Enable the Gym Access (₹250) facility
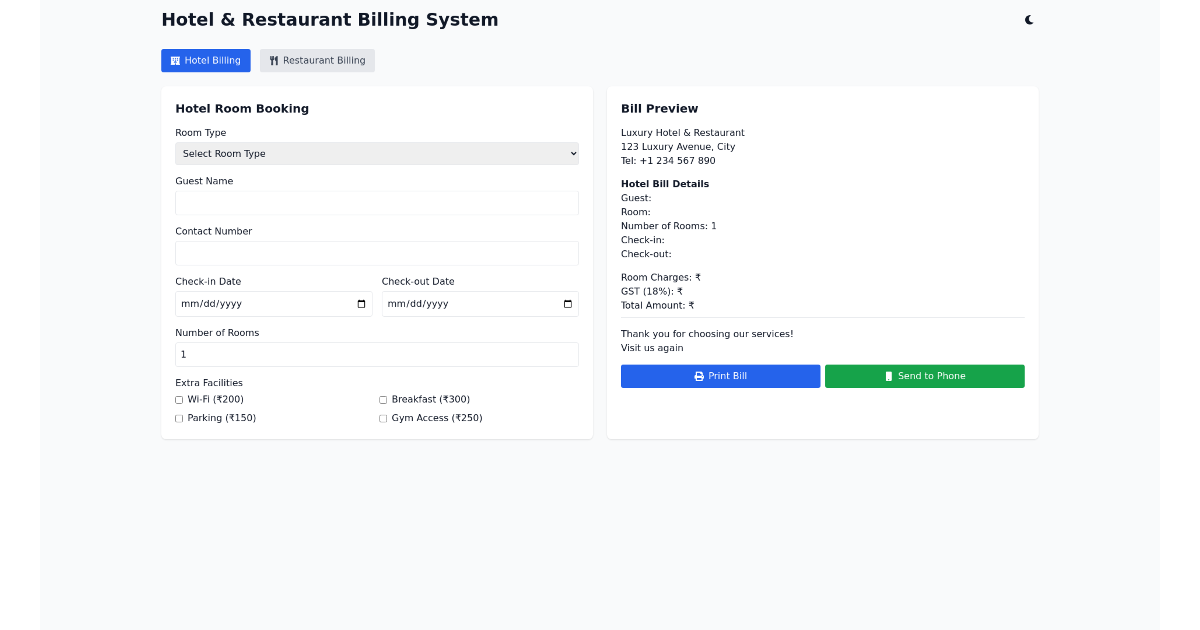 point(383,418)
